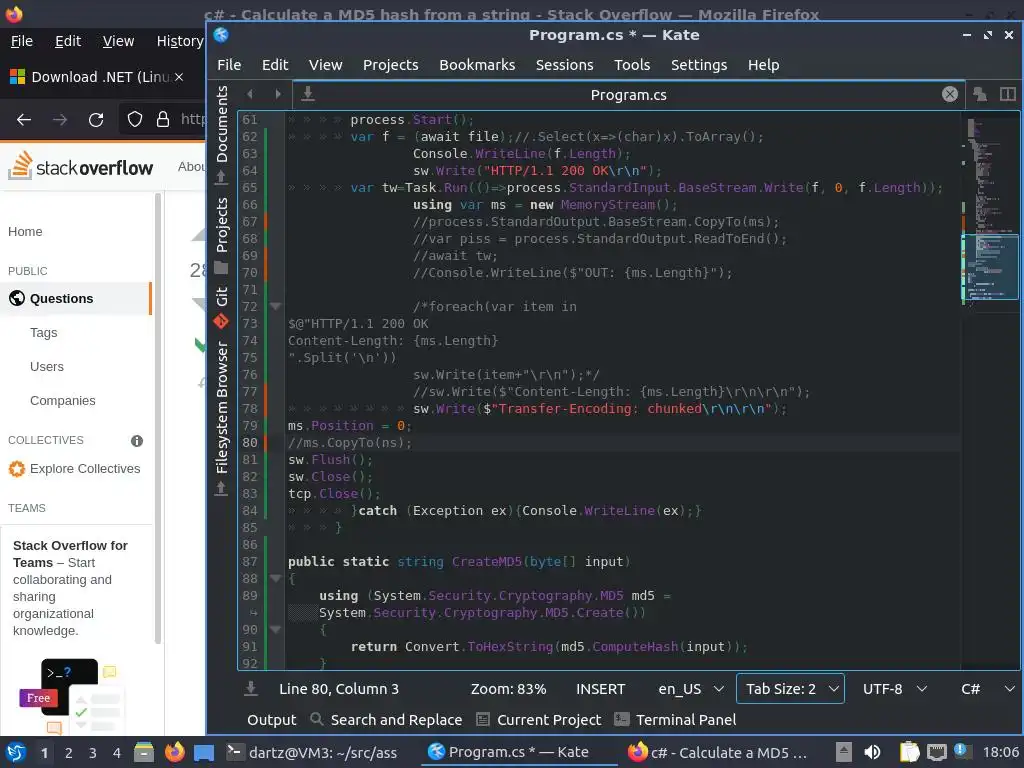Open the Sessions menu in Kate

(564, 65)
